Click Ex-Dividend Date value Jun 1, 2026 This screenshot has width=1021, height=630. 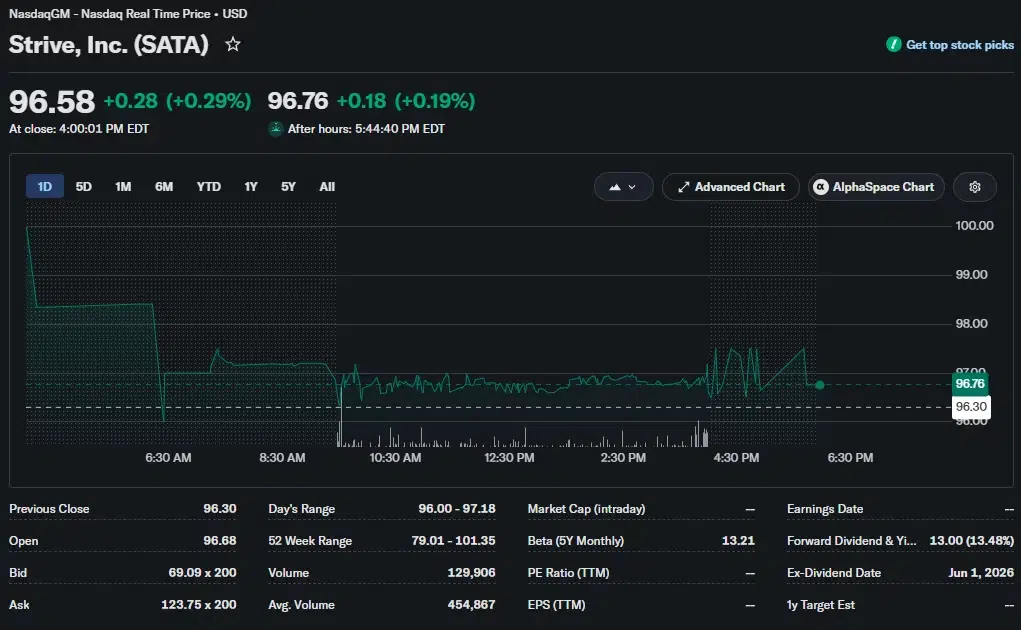[981, 572]
